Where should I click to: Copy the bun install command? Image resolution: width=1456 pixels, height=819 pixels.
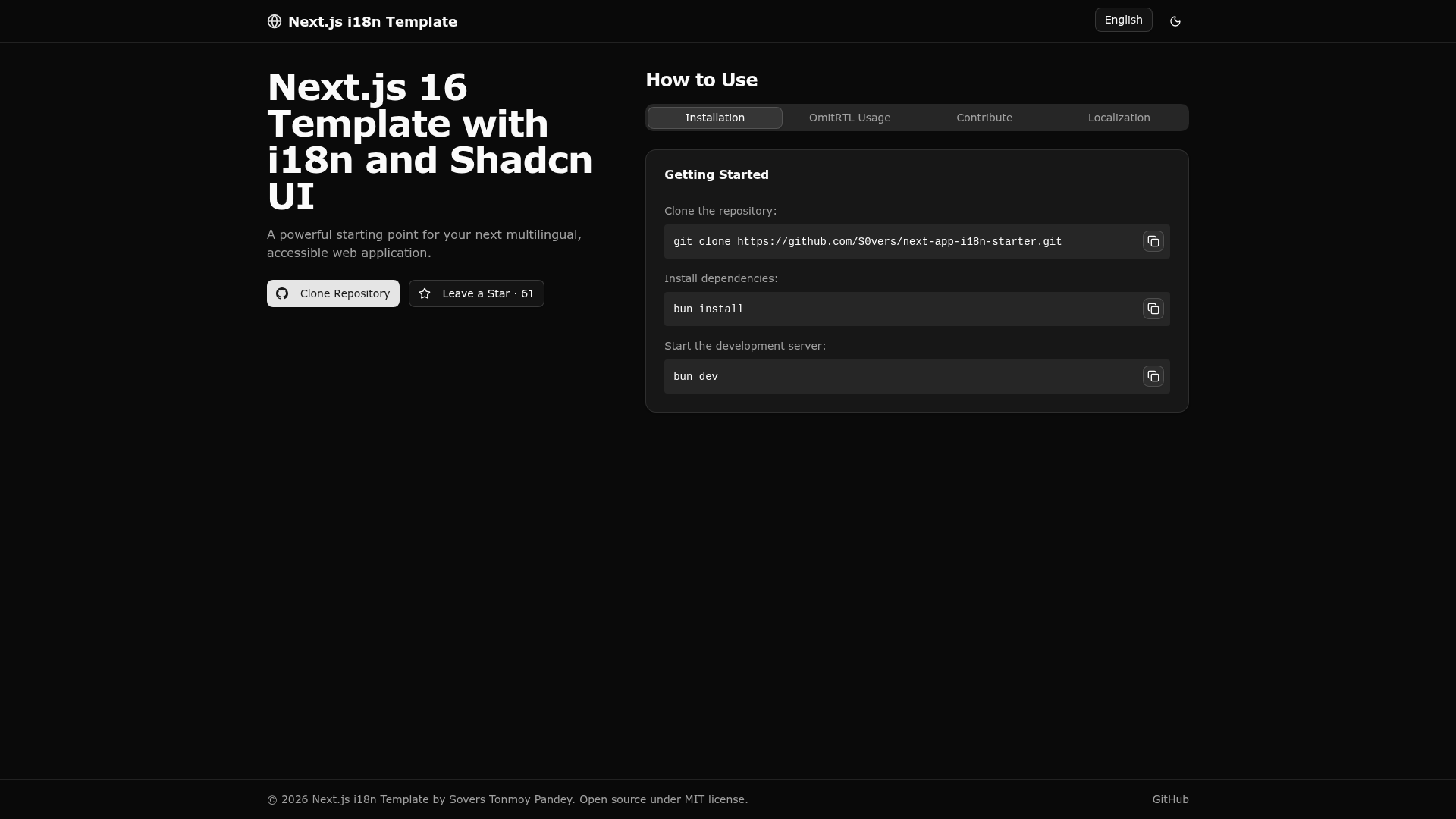[x=1153, y=309]
